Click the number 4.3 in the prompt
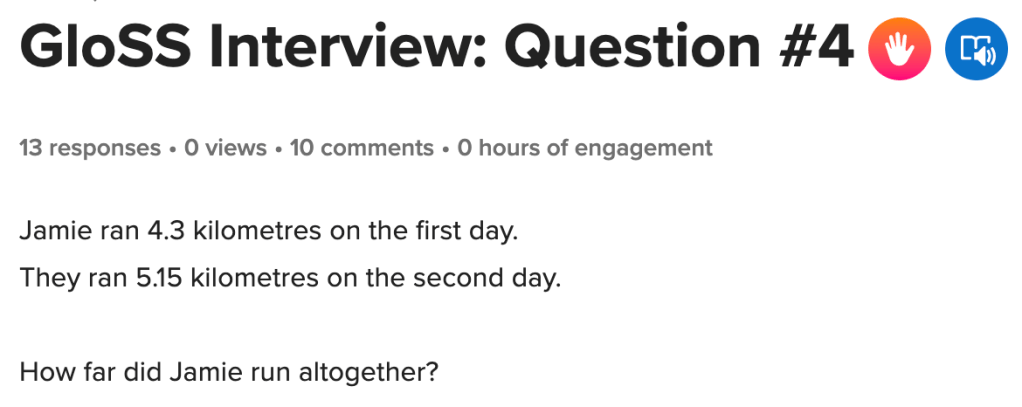Screen dimensions: 1022x407 click(166, 233)
